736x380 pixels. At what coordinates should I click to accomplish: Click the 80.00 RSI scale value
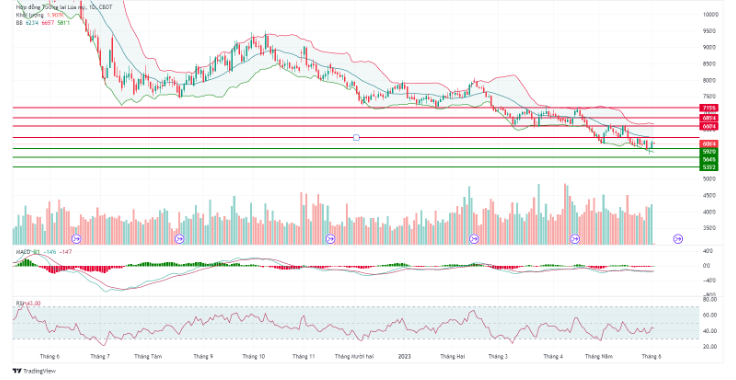point(710,299)
